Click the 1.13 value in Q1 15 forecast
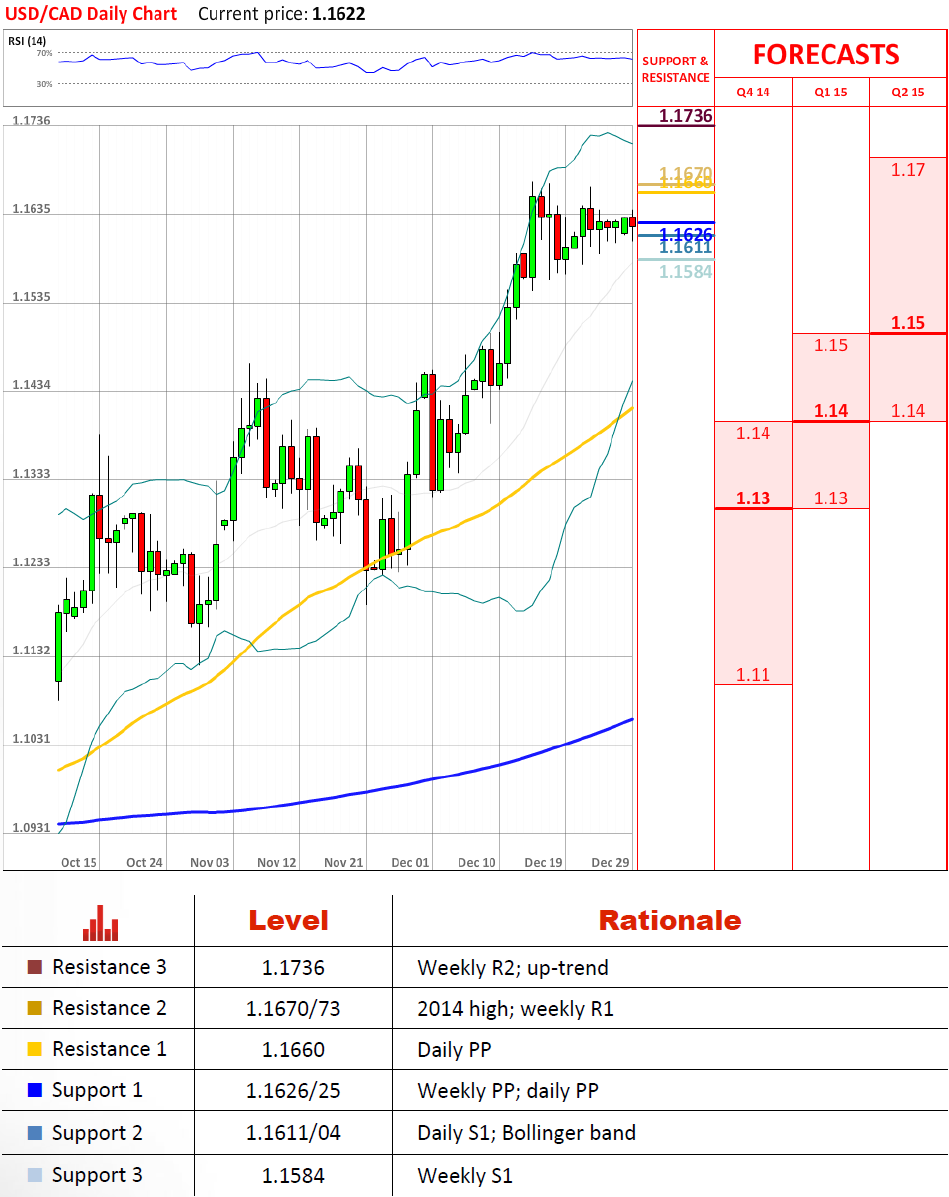Viewport: 949px width, 1197px height. point(831,498)
